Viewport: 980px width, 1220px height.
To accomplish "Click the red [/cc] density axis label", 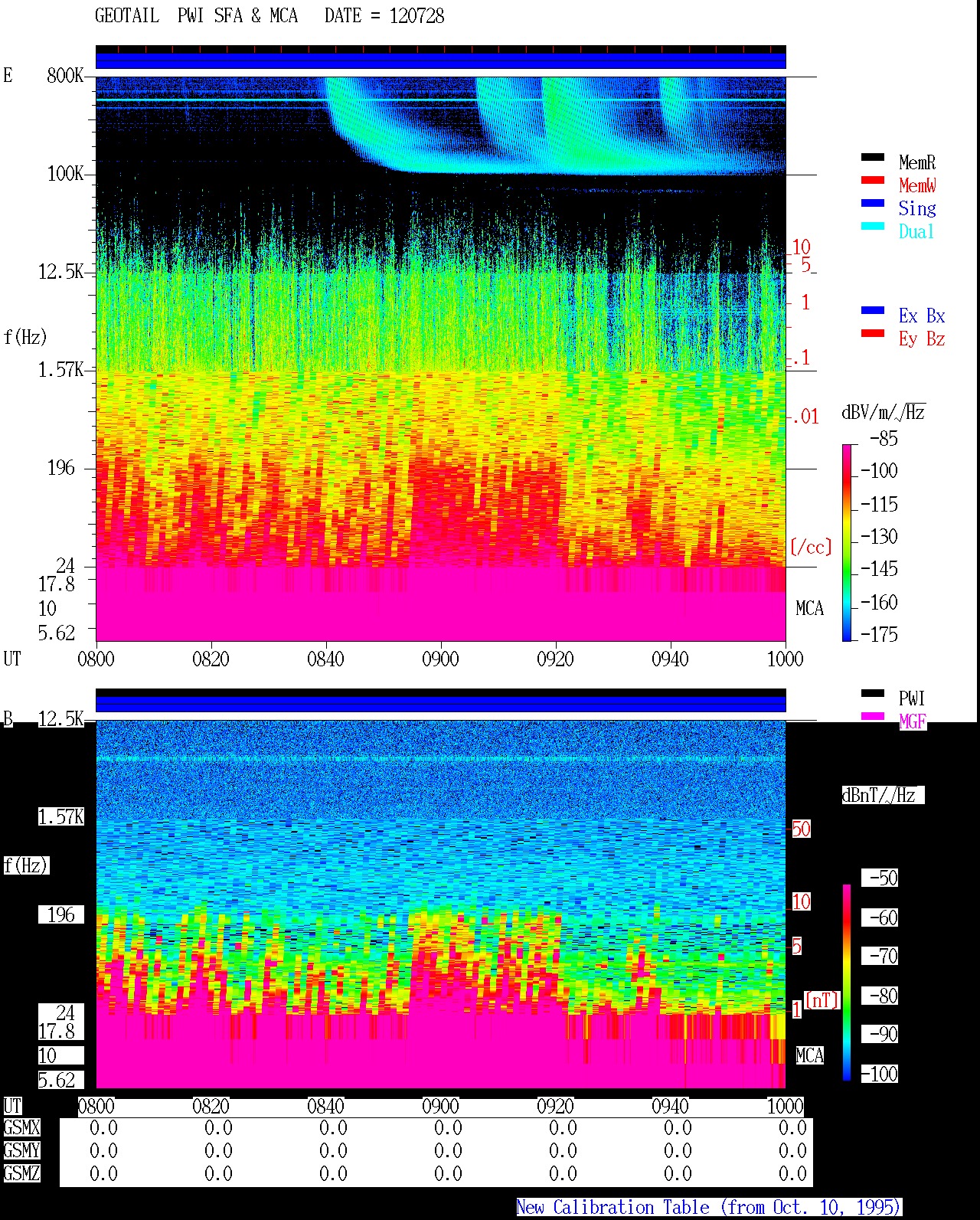I will point(811,547).
